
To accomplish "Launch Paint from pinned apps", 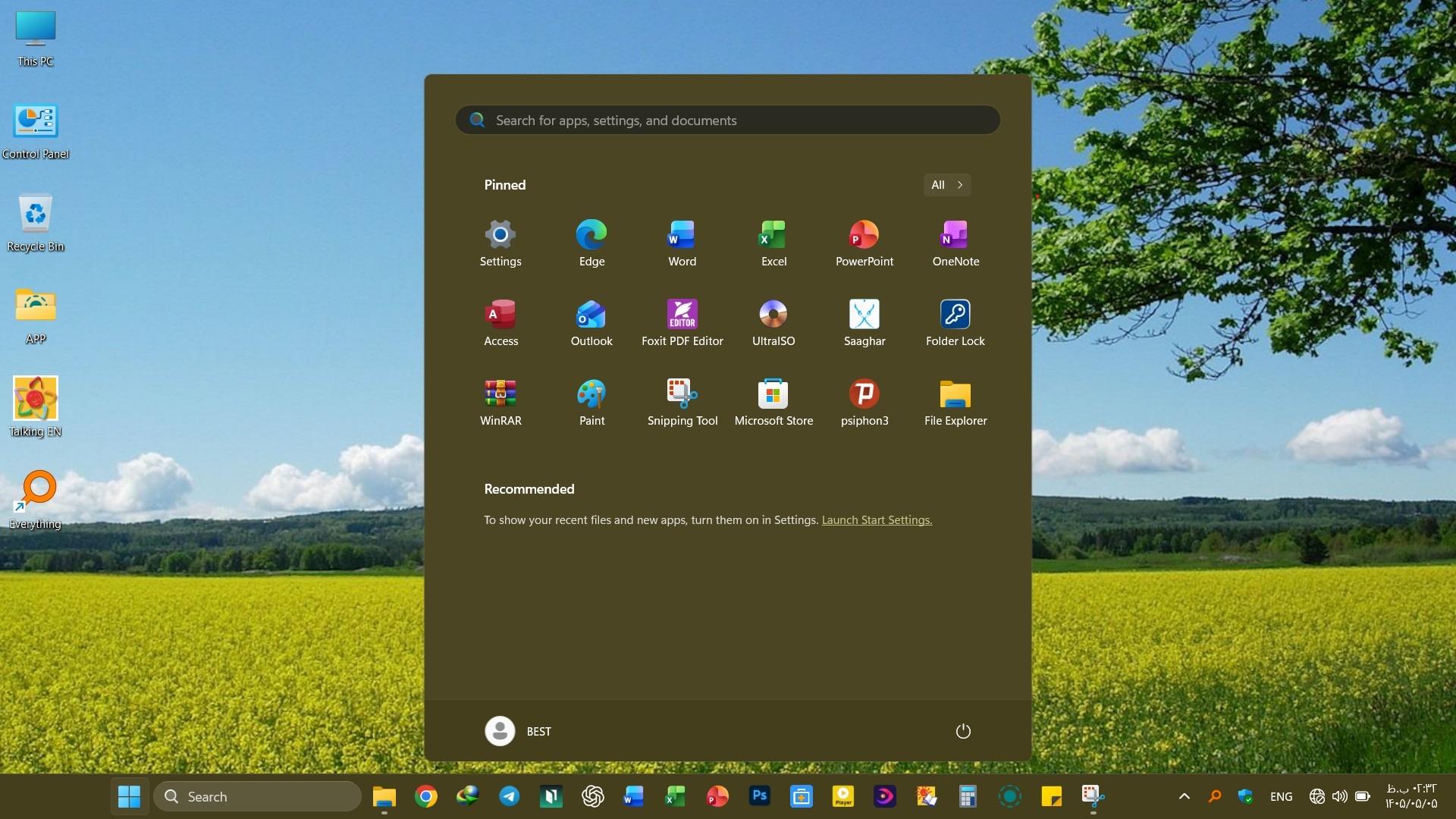I will (x=591, y=403).
